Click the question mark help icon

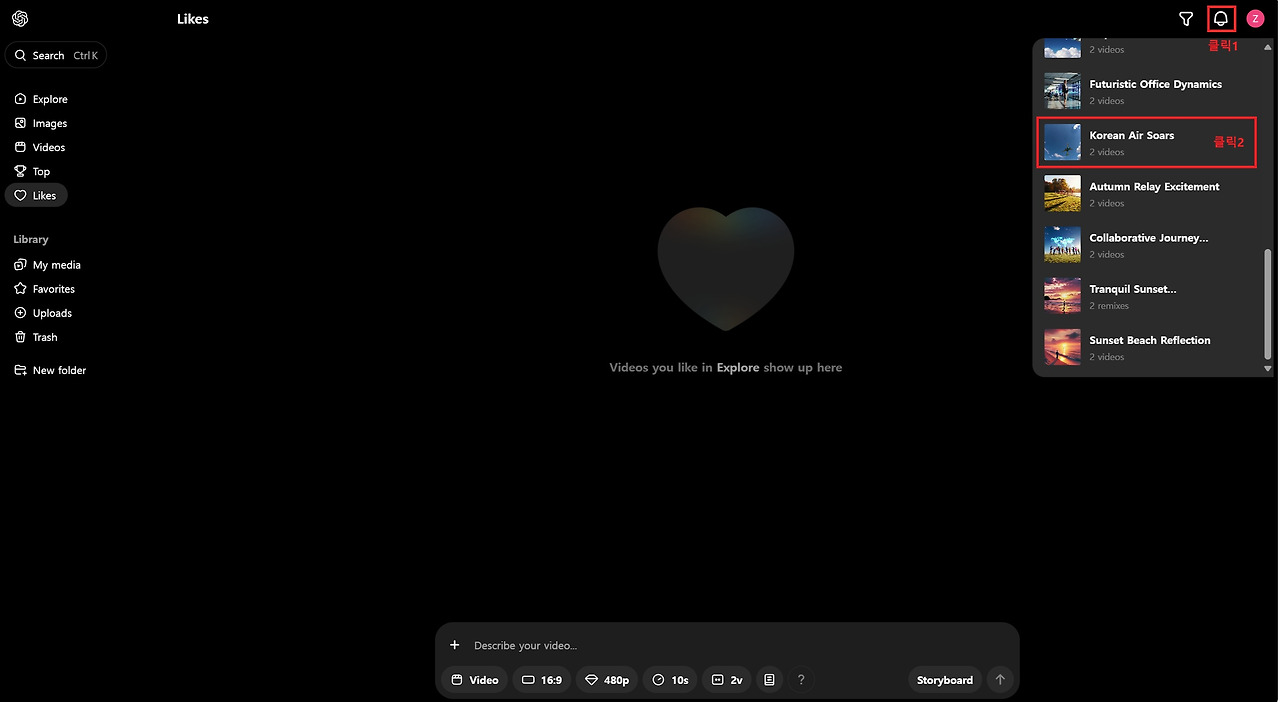point(801,680)
